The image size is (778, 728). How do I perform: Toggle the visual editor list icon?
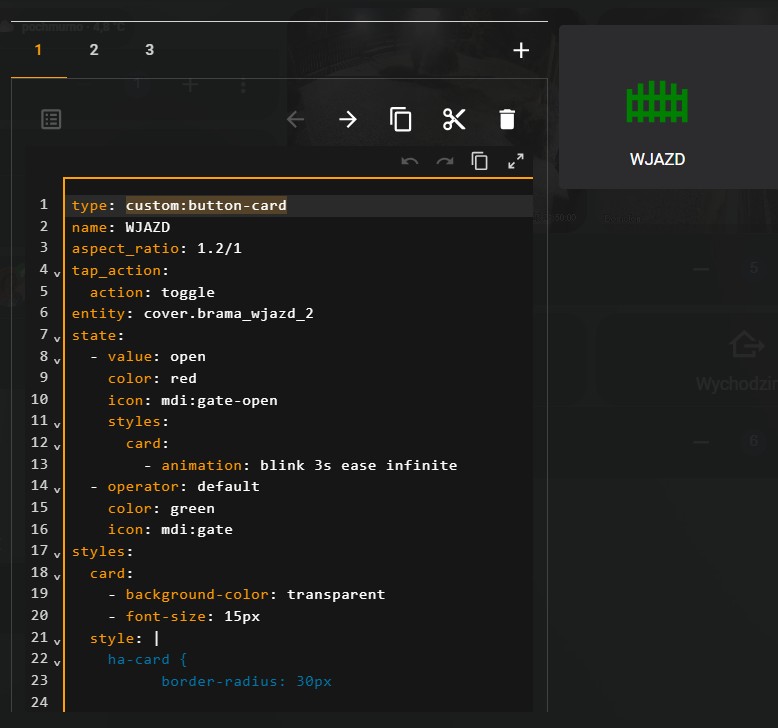coord(51,120)
